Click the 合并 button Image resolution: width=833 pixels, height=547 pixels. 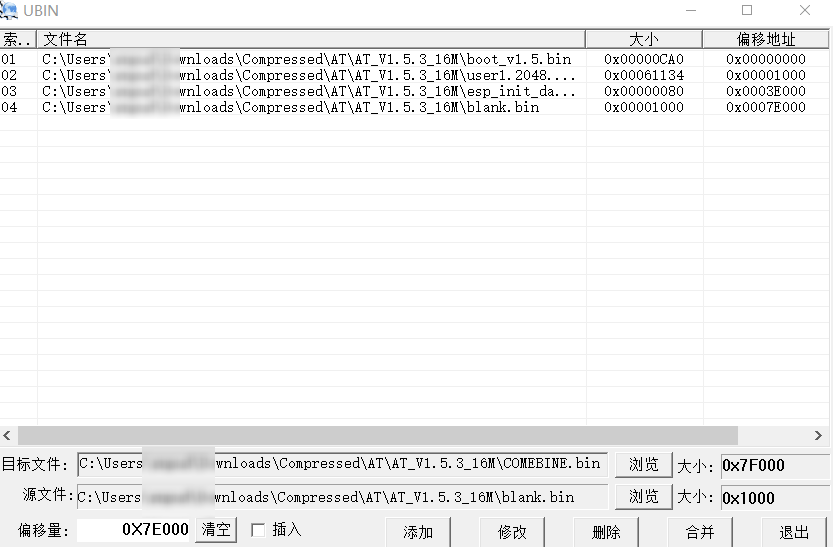[x=700, y=532]
